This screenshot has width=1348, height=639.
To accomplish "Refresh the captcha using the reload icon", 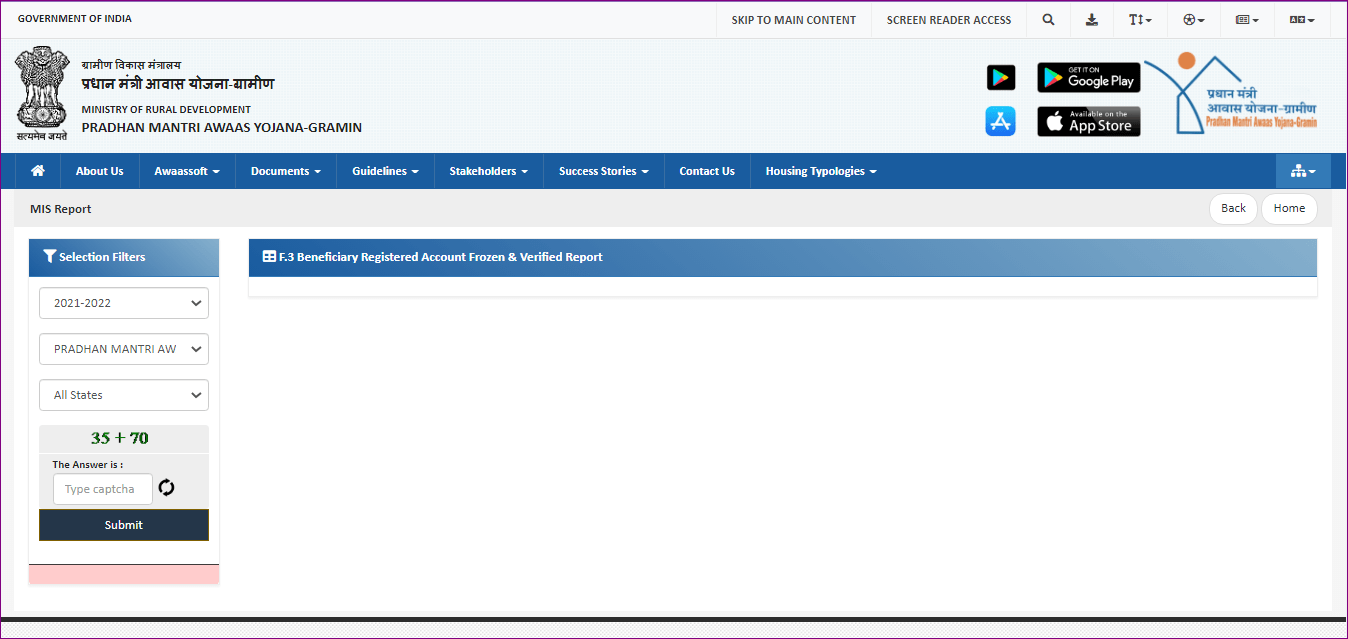I will point(166,488).
